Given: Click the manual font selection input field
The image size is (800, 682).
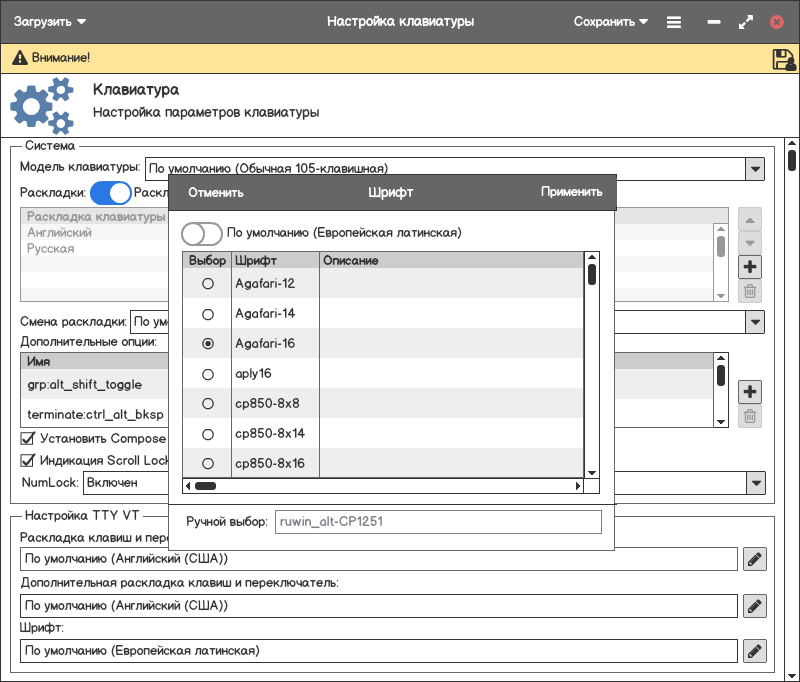Looking at the screenshot, I should point(438,522).
